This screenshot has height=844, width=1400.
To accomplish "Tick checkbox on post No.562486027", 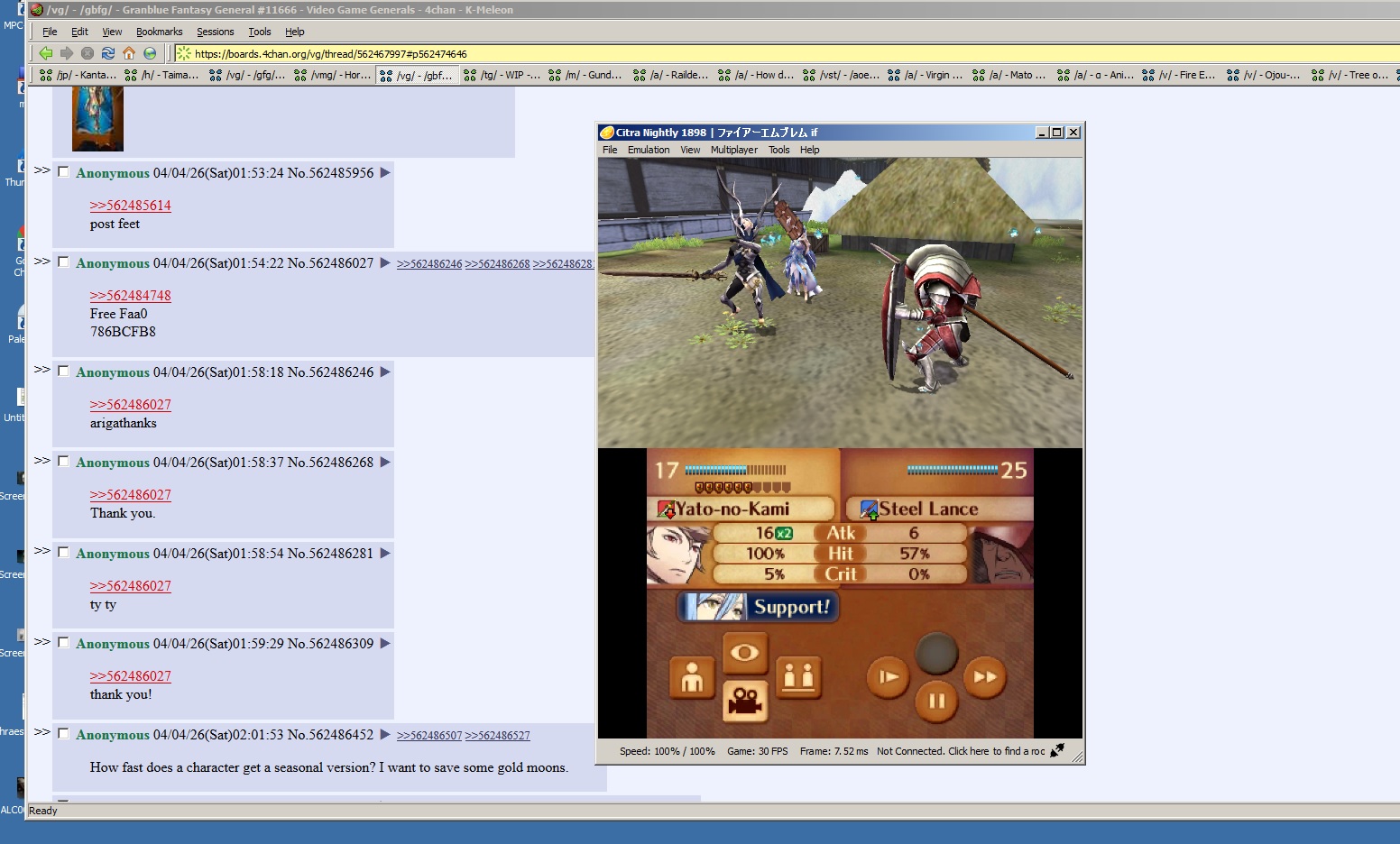I will coord(63,262).
